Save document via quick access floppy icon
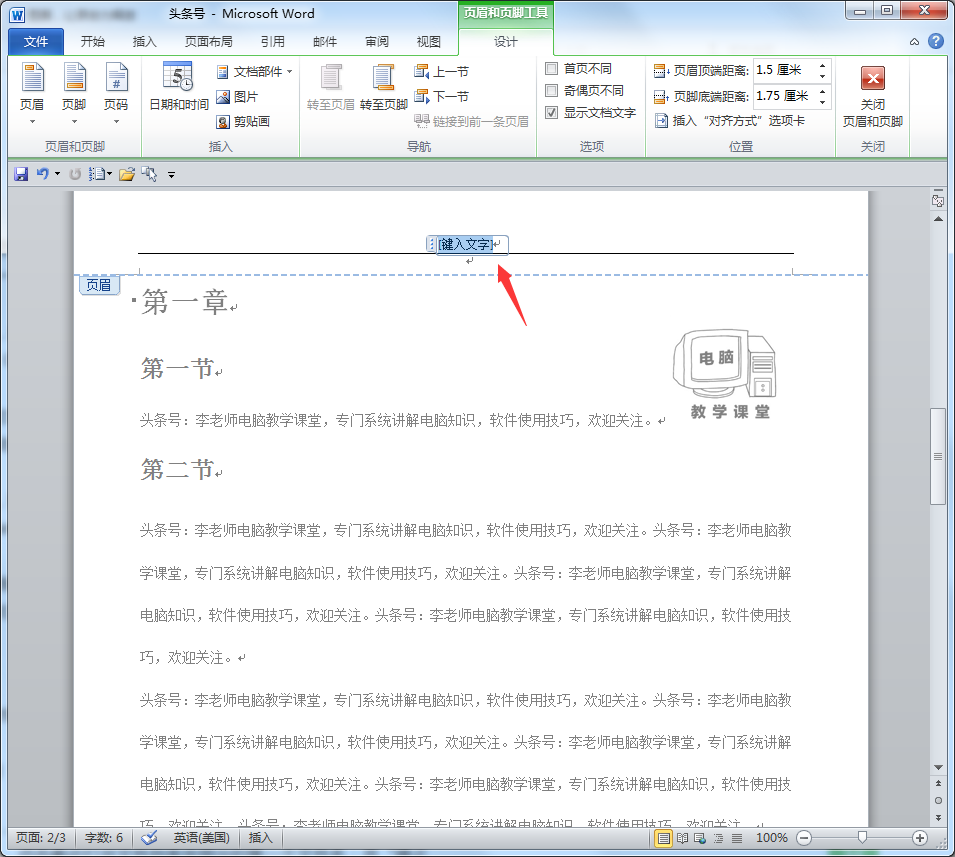This screenshot has width=955, height=857. [21, 174]
